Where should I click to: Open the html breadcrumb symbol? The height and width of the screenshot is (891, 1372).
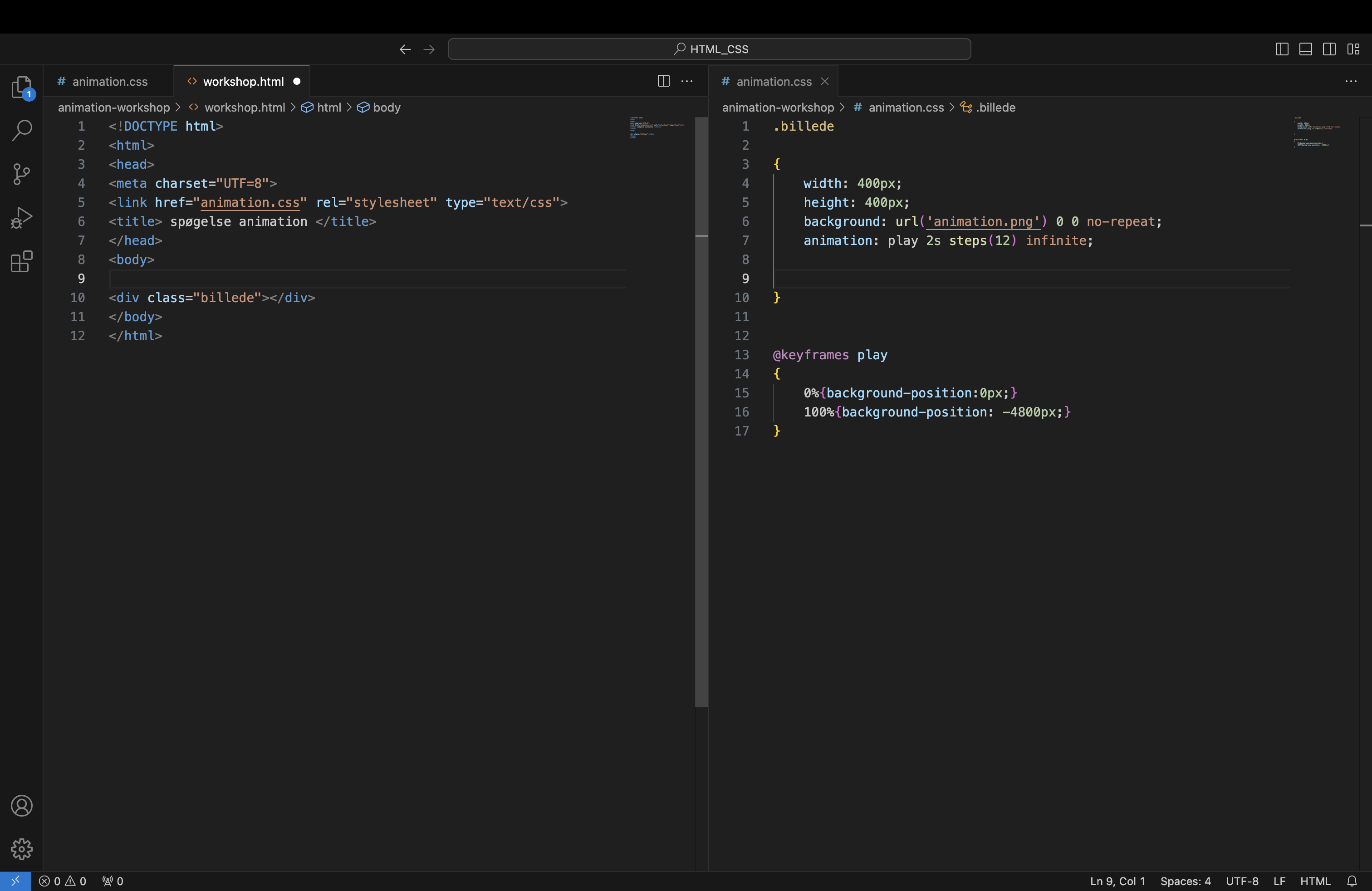pyautogui.click(x=322, y=107)
